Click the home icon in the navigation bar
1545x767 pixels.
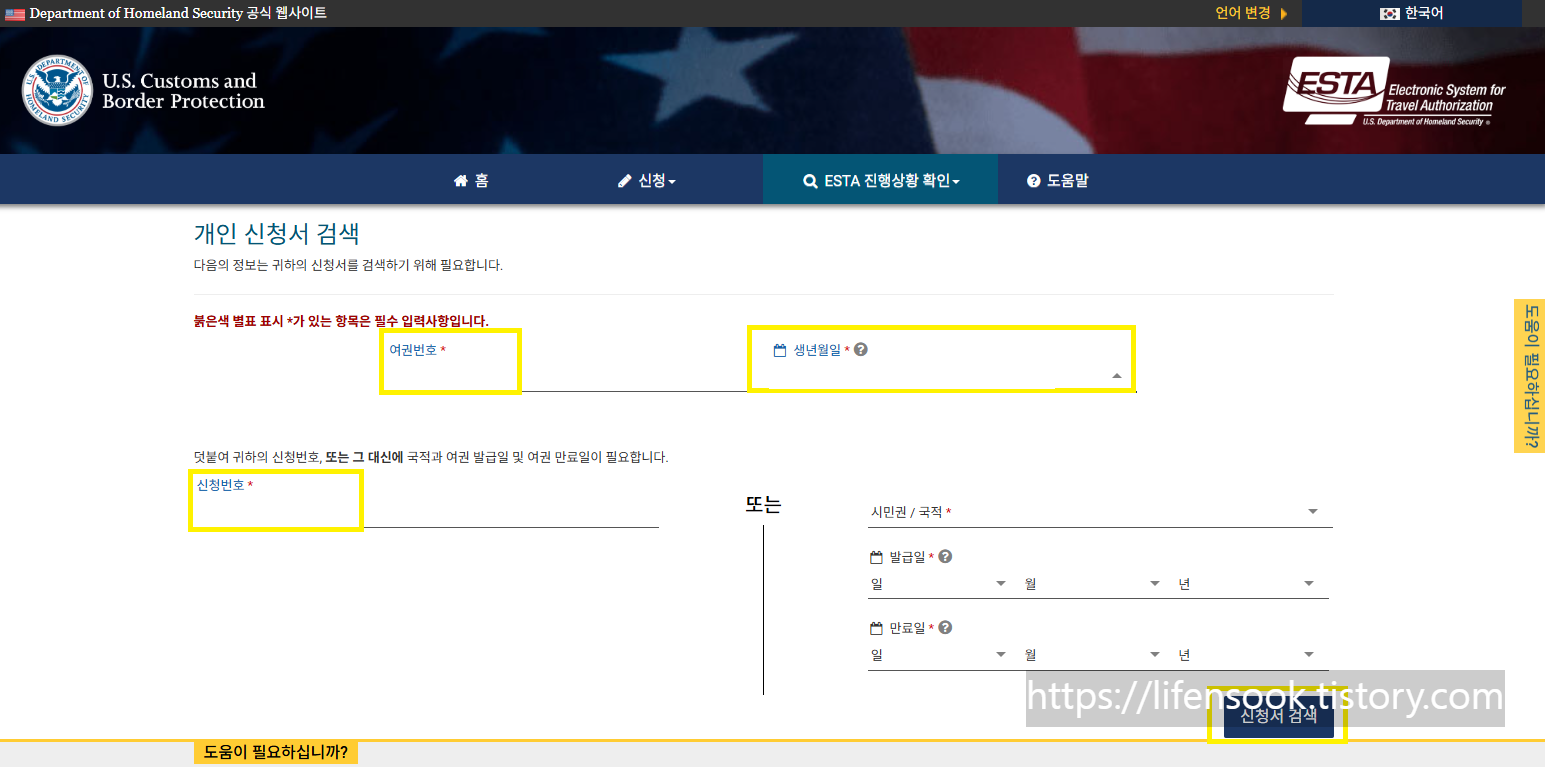(x=459, y=180)
